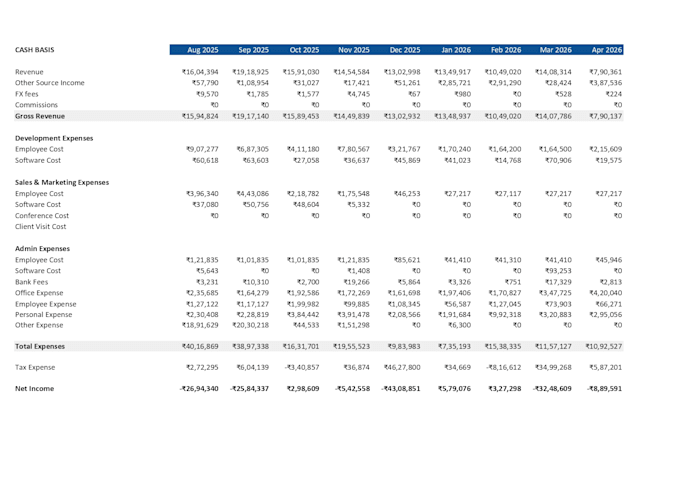Select the Dec 2025 column header
Image resolution: width=680 pixels, height=481 pixels.
coord(405,50)
